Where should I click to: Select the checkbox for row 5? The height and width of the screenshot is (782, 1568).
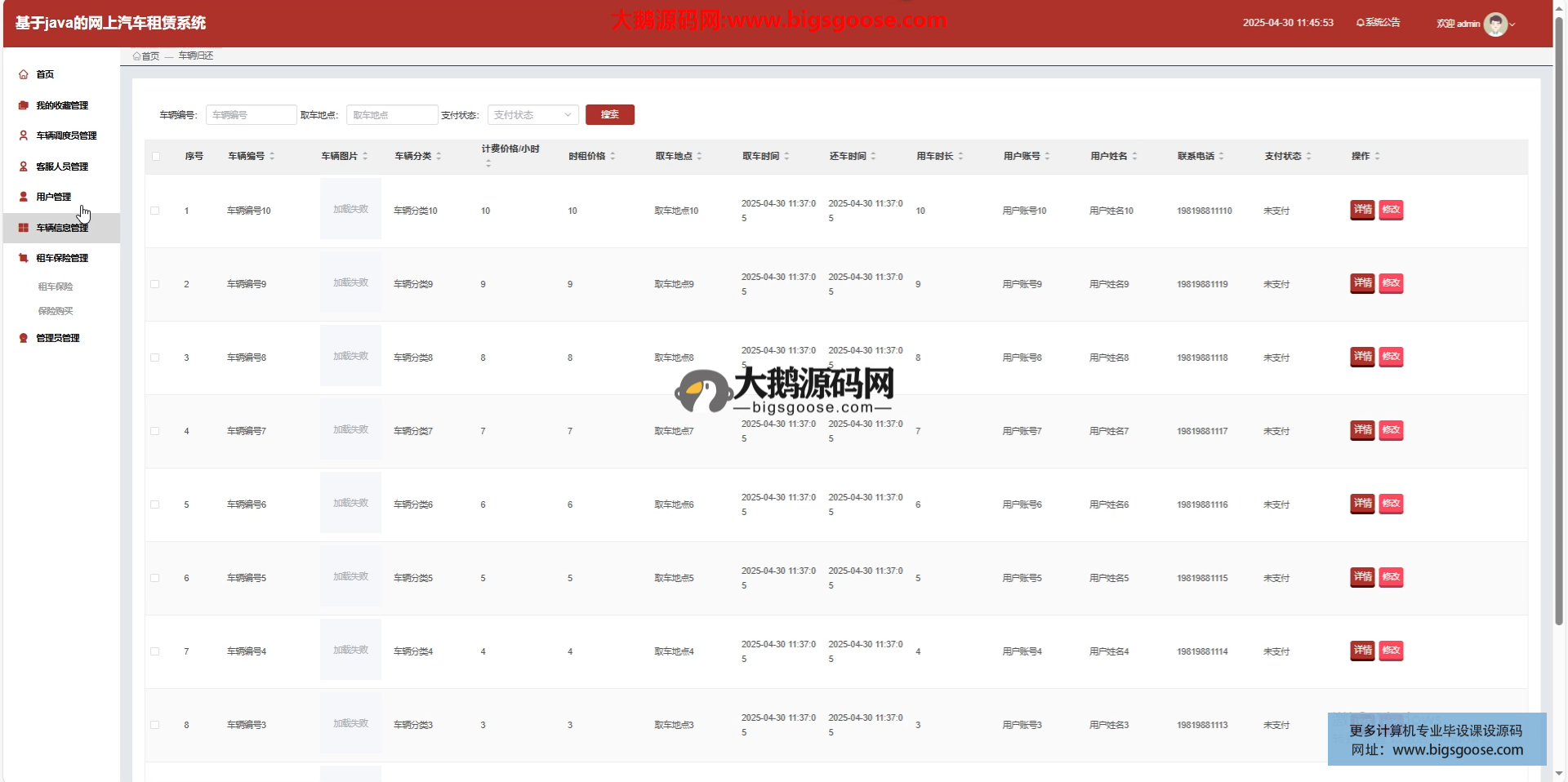(x=155, y=504)
